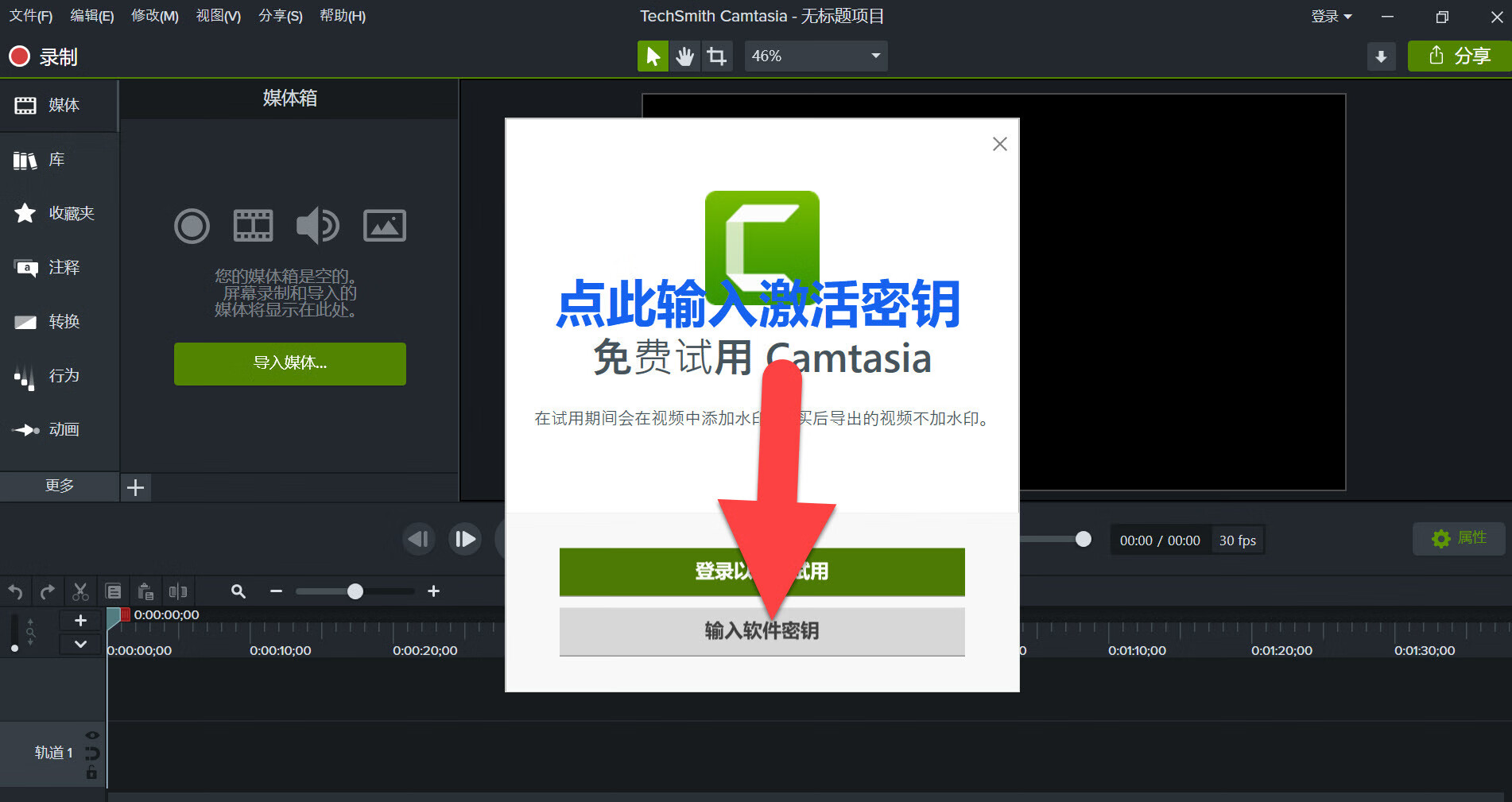Click the paste icon on the timeline toolbar
The image size is (1512, 802).
[x=145, y=591]
